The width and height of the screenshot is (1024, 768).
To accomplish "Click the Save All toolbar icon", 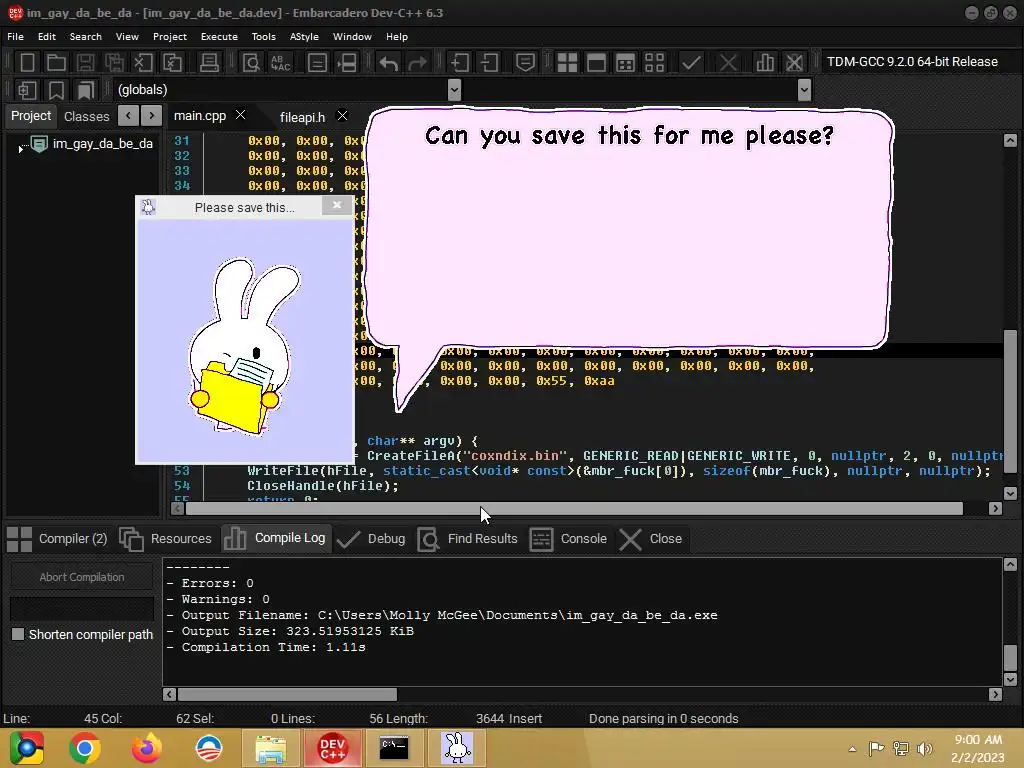I will 114,63.
